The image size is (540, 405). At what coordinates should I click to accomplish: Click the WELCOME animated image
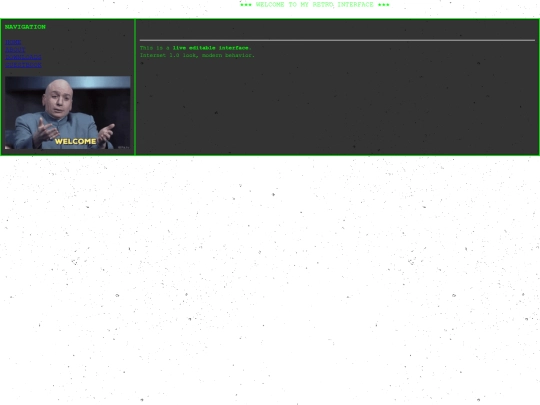pyautogui.click(x=68, y=113)
